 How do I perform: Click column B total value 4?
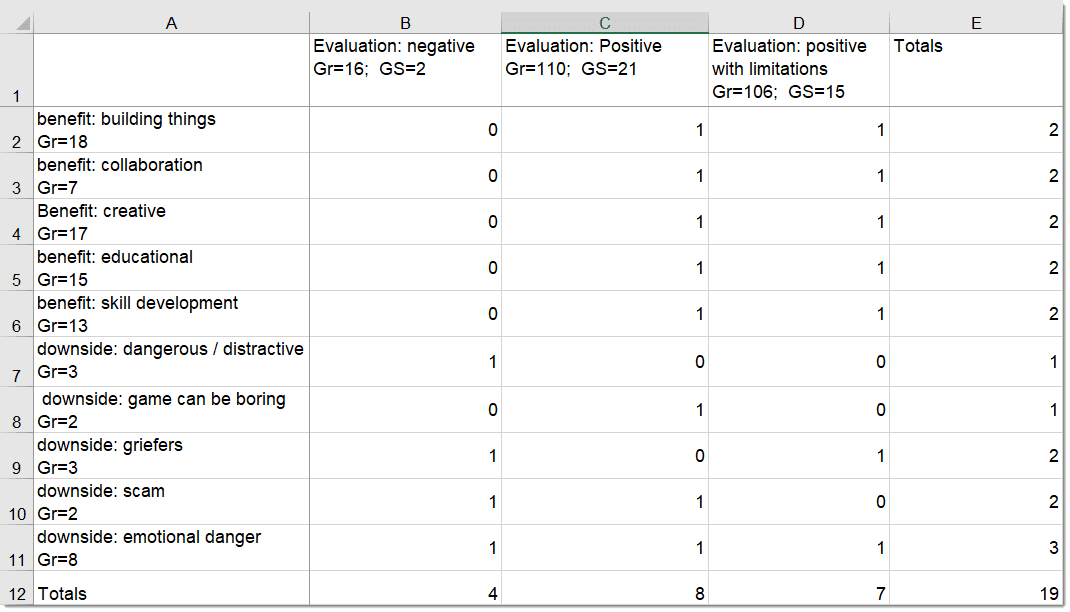click(405, 588)
